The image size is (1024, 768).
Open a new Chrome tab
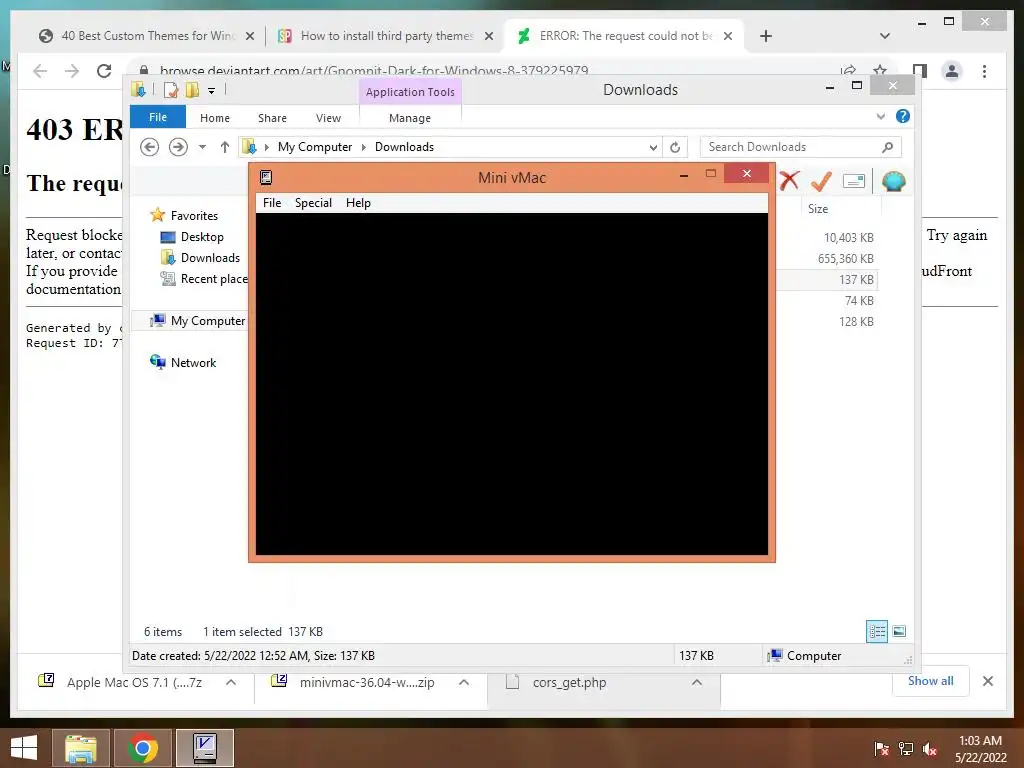click(766, 36)
